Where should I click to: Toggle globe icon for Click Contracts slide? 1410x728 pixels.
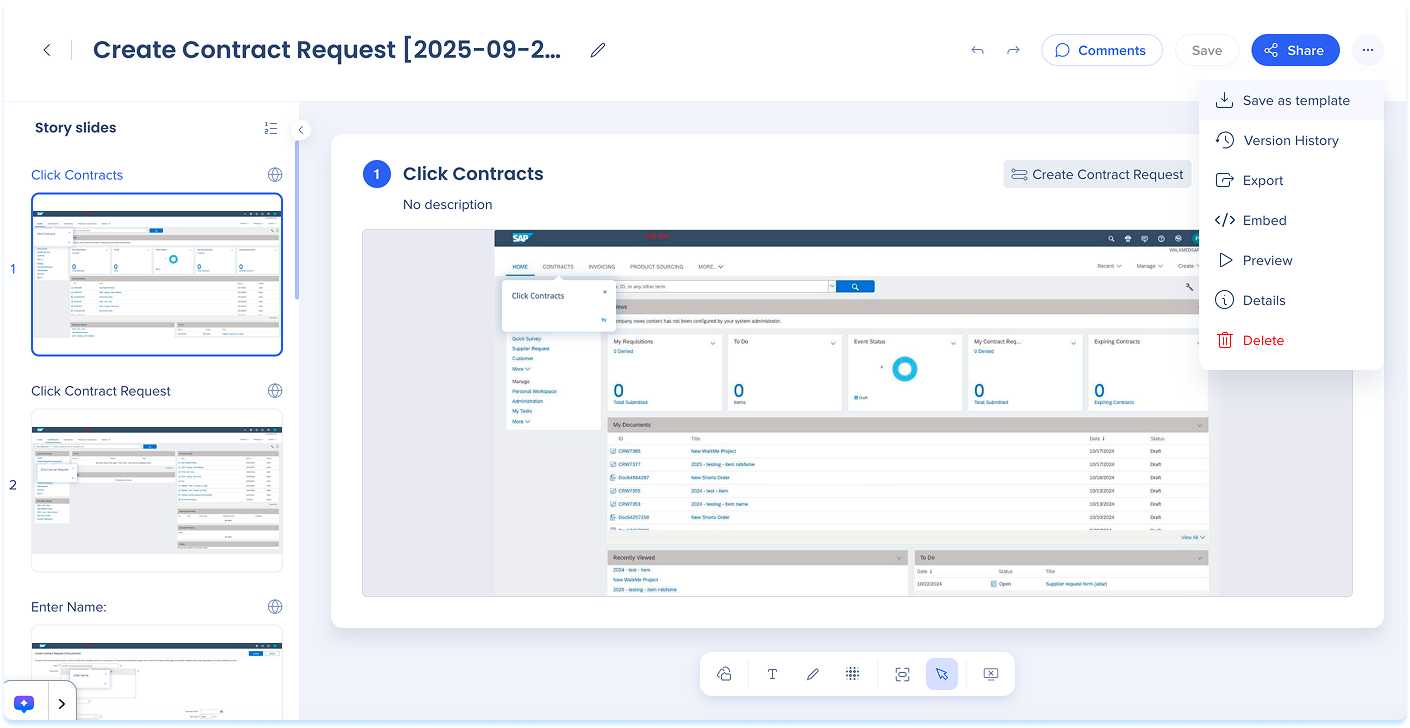click(x=275, y=175)
